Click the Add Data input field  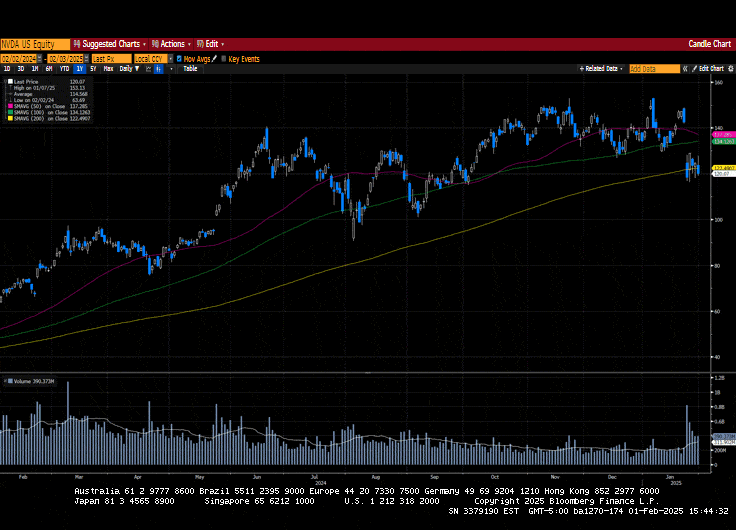coord(652,68)
